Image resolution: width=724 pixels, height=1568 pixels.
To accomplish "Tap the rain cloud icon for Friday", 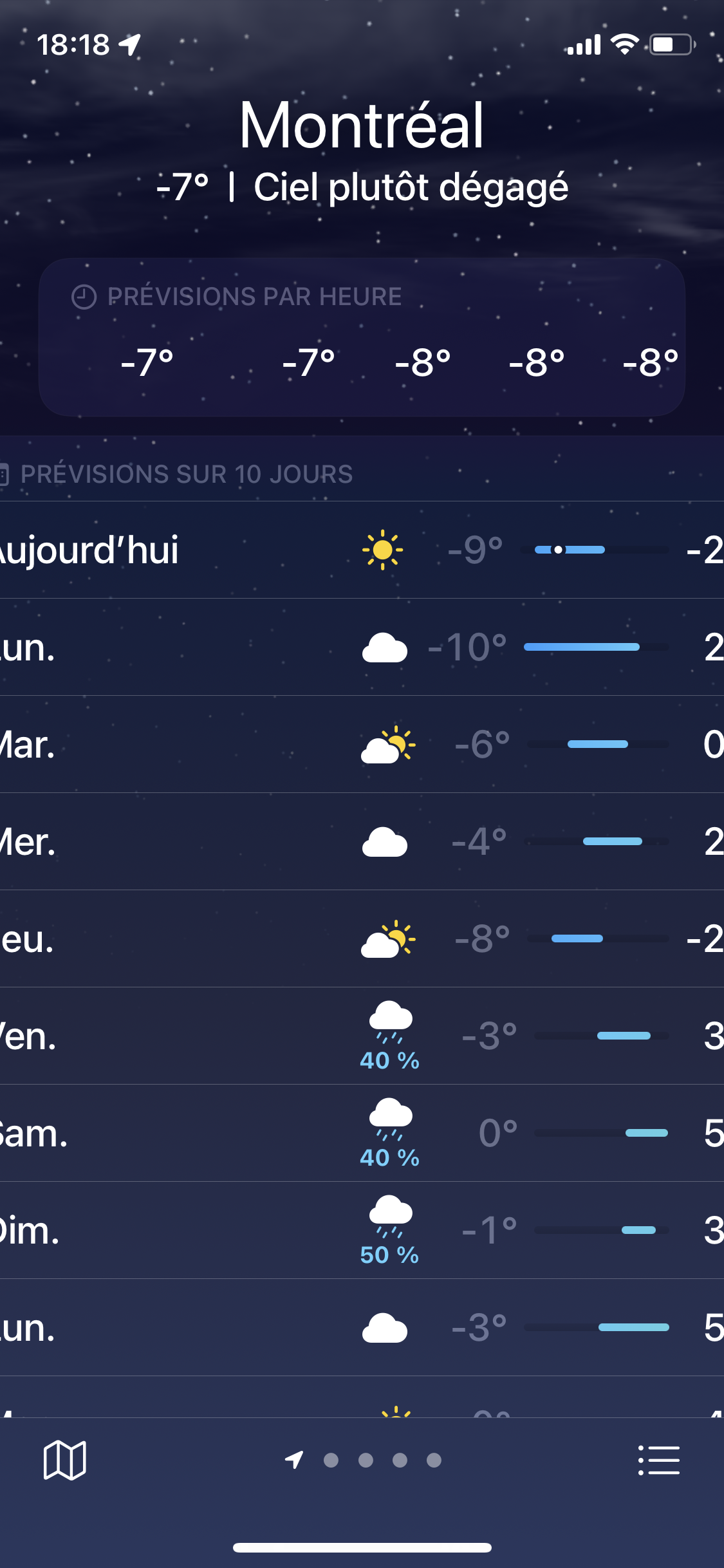I will pos(390,1022).
